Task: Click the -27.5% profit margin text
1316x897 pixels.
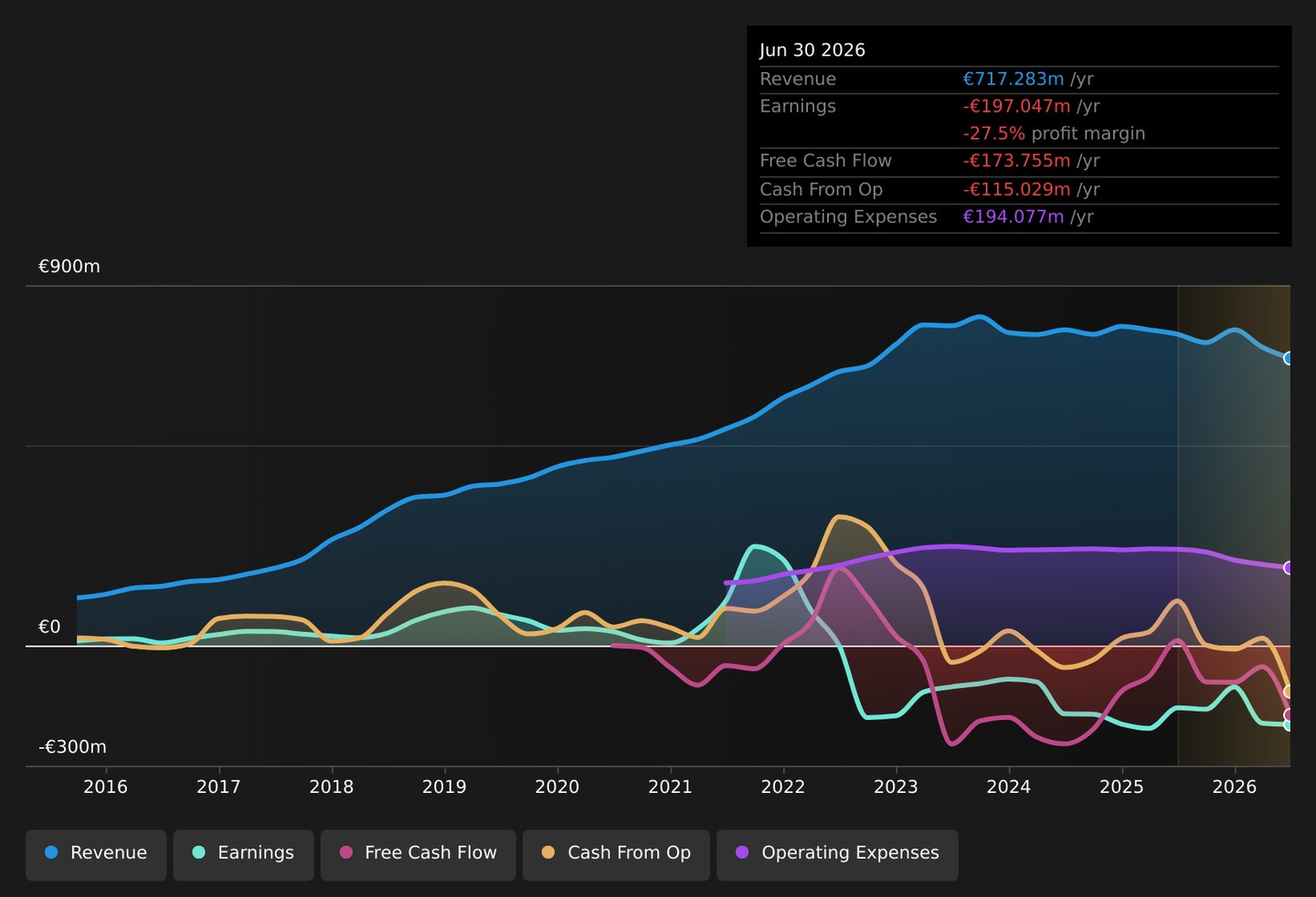Action: tap(1054, 134)
